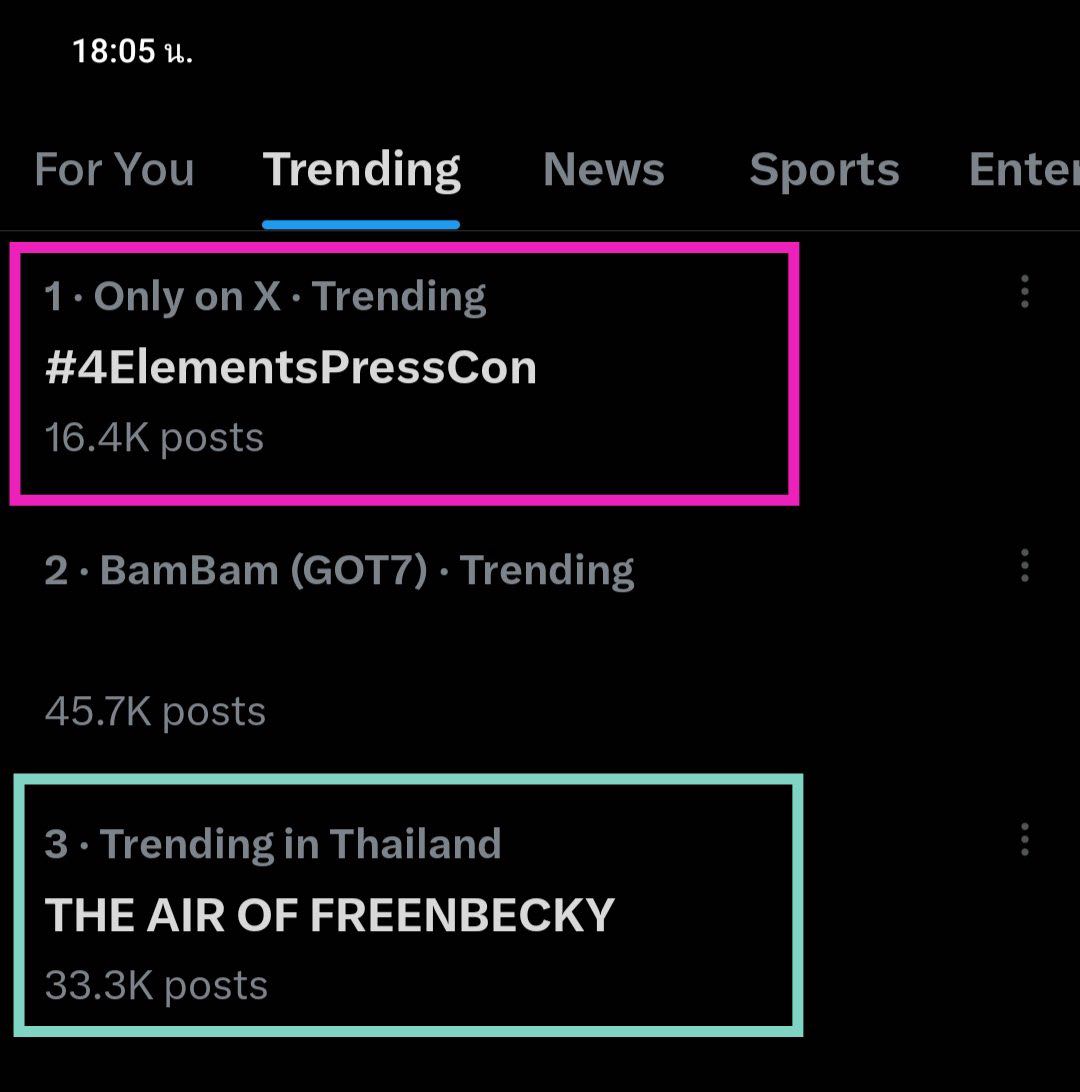This screenshot has height=1092, width=1080.
Task: Tap the 33.3K posts count
Action: [x=156, y=985]
